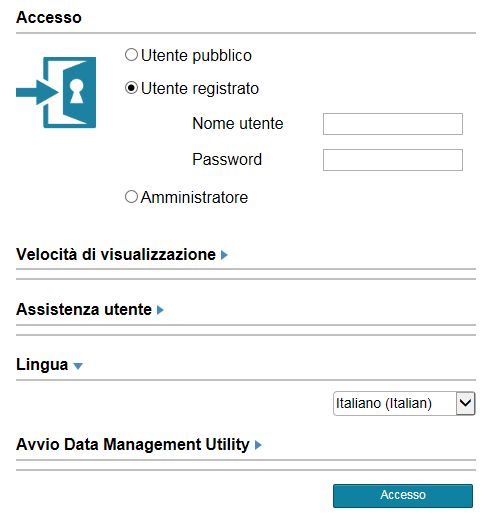Expand the Velocità di visualizzazione section
Viewport: 500px width, 515px height.
coord(116,254)
